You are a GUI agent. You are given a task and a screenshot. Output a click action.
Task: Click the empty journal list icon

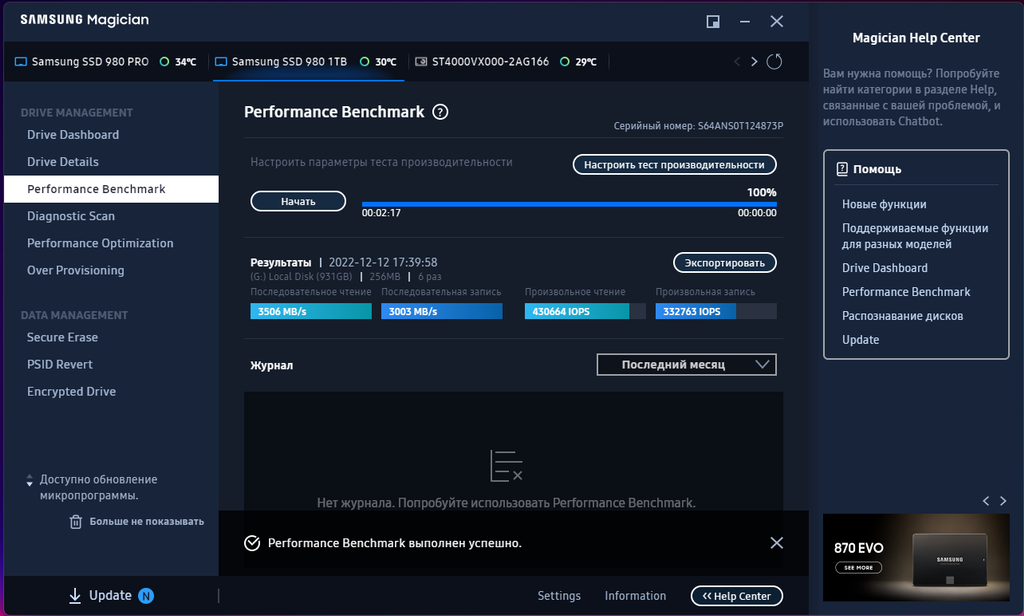pyautogui.click(x=506, y=466)
